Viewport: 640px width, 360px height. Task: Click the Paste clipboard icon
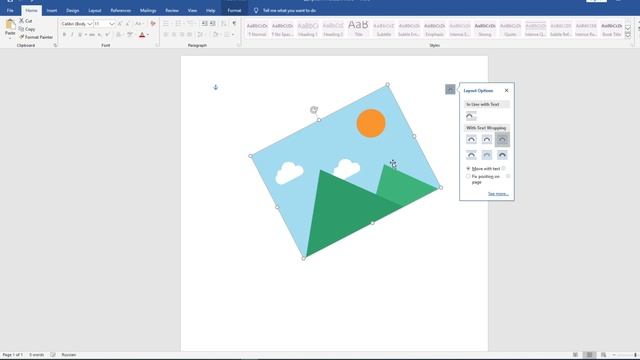tap(10, 24)
